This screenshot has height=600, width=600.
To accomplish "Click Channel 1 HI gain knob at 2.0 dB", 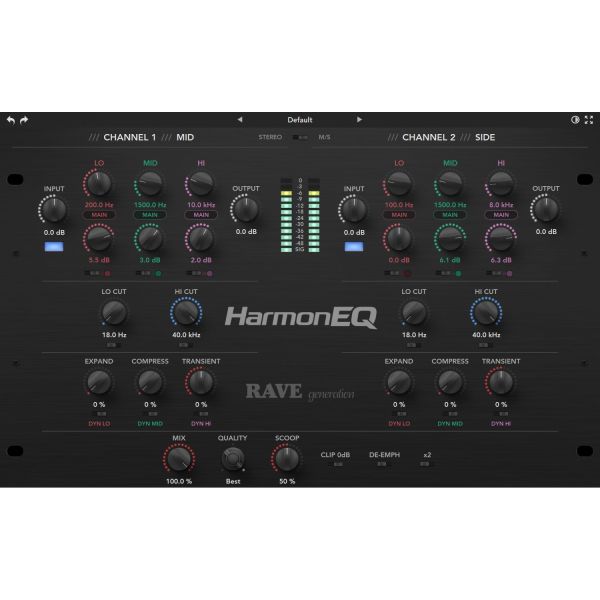I will [x=201, y=238].
